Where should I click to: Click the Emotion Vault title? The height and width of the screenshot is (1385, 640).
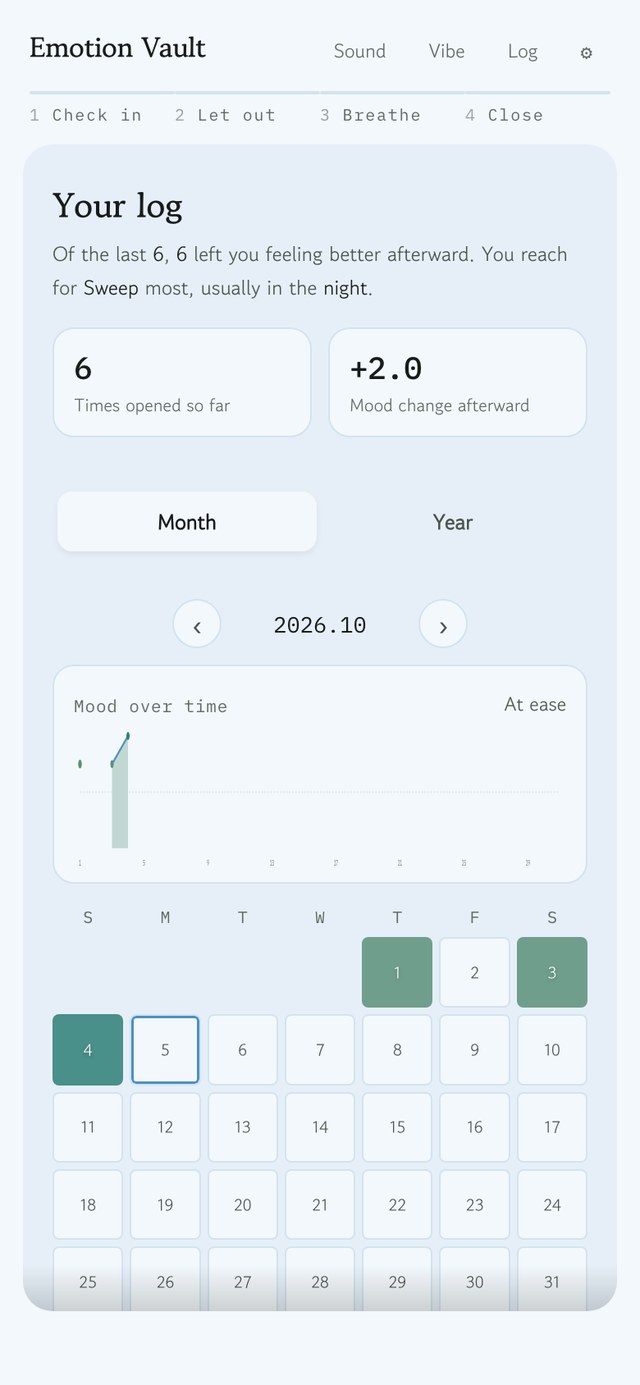coord(117,48)
